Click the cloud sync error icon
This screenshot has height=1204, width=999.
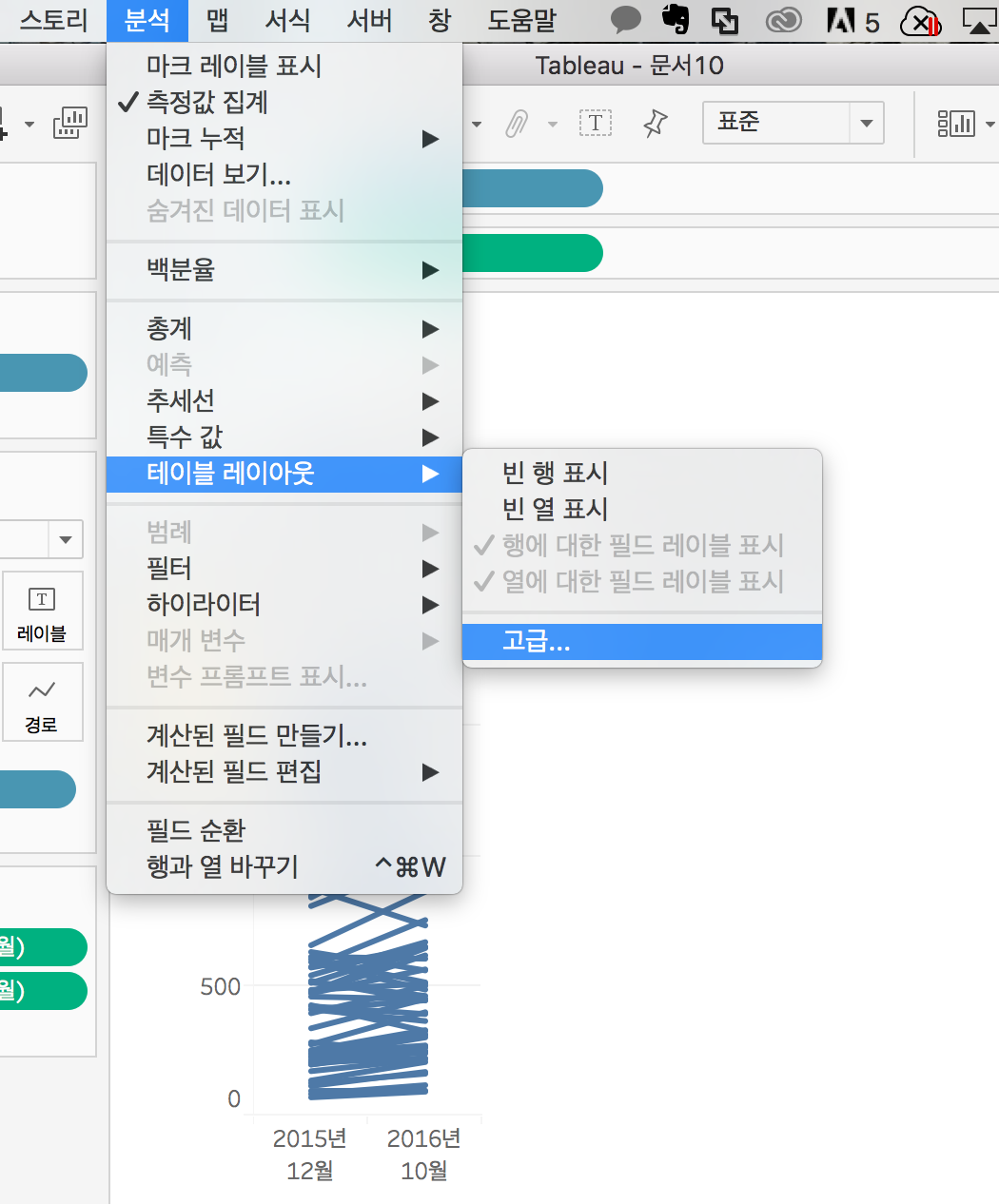[x=921, y=21]
